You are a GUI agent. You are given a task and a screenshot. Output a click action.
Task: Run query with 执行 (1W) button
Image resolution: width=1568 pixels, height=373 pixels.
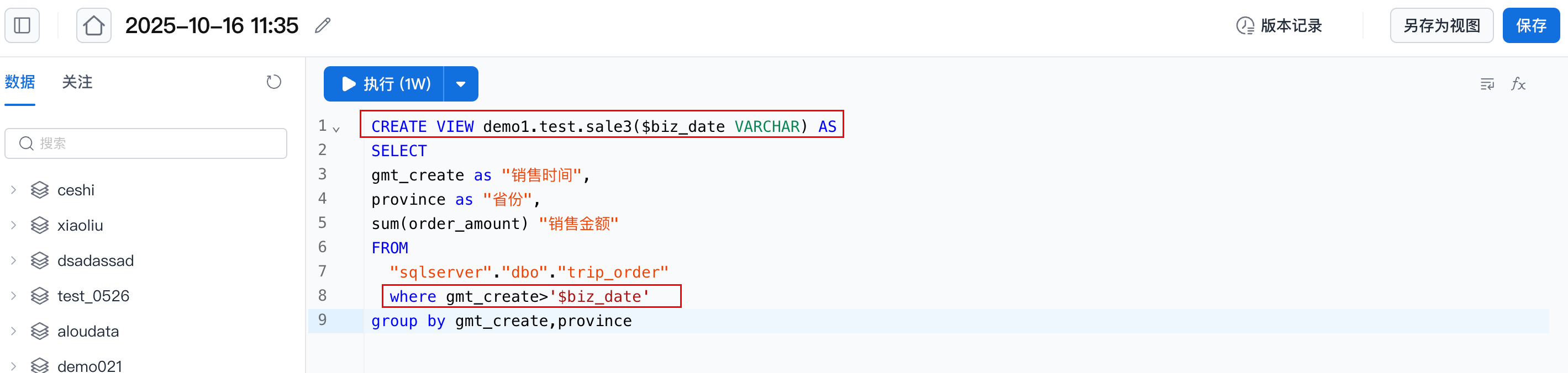click(x=384, y=84)
